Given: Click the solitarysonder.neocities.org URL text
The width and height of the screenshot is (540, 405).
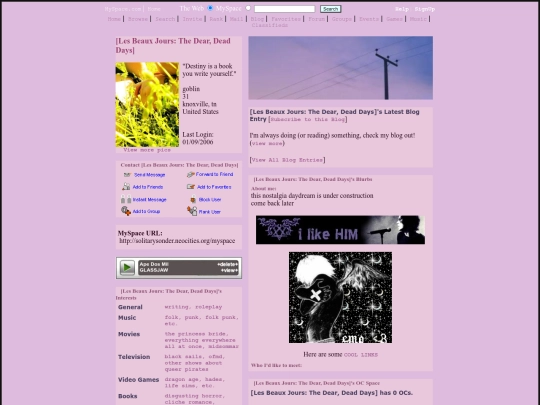Looking at the screenshot, I should [x=177, y=241].
